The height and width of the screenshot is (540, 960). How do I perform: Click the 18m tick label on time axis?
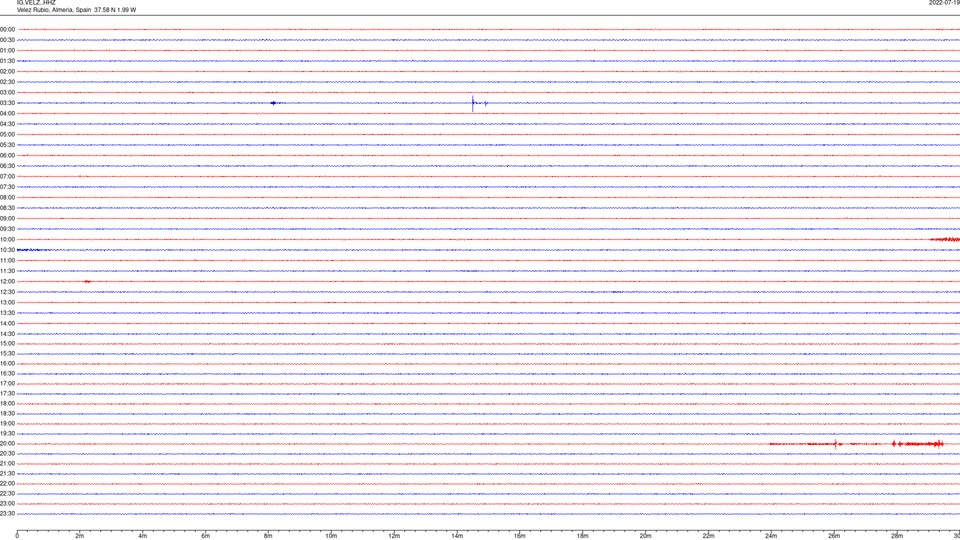tap(582, 536)
